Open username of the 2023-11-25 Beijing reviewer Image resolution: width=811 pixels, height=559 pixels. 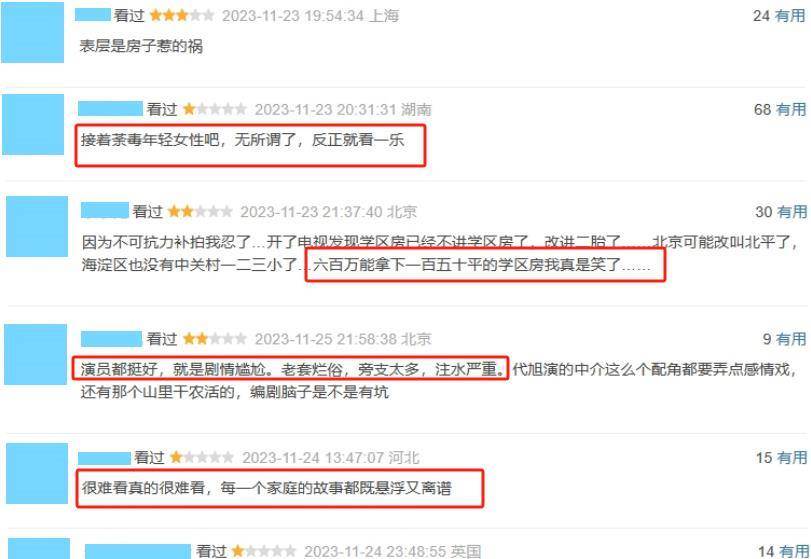111,339
